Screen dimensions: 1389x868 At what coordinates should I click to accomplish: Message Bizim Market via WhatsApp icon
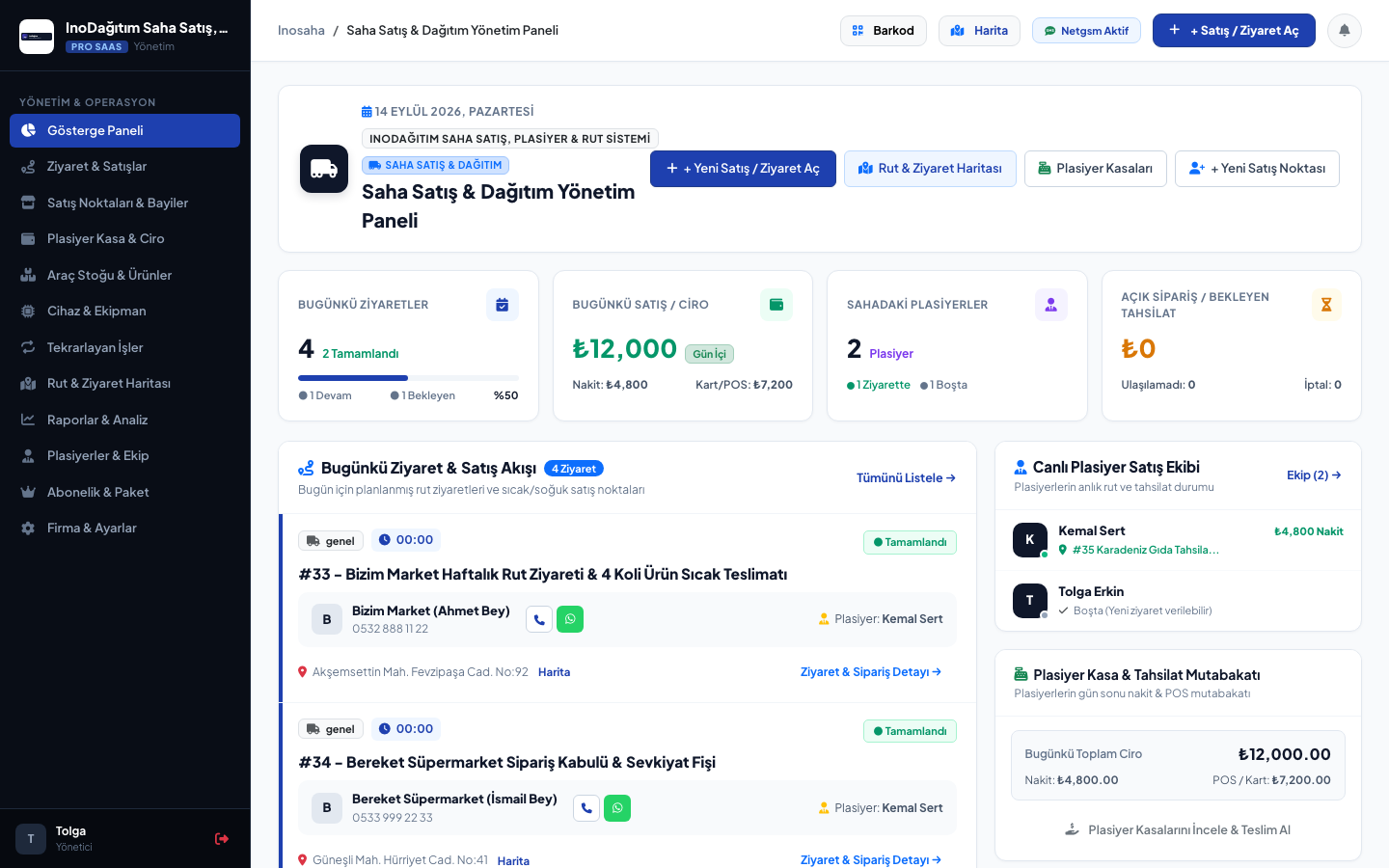click(570, 619)
